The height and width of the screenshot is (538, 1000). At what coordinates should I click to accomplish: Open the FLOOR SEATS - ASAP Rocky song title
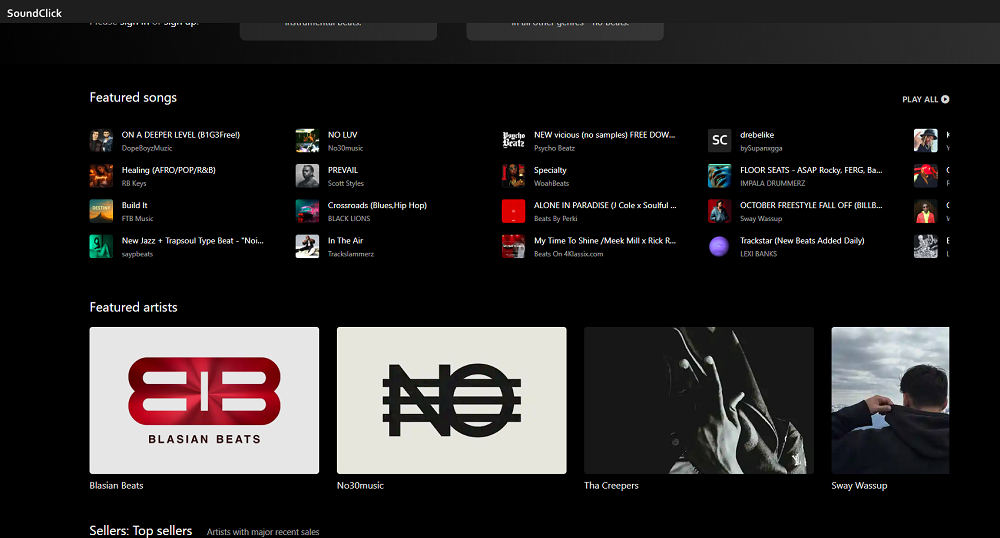click(x=811, y=170)
